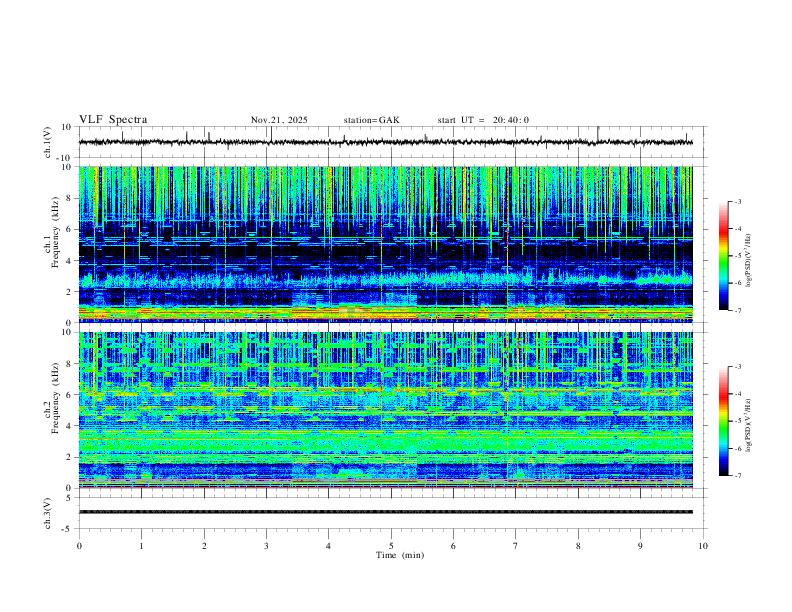Screen dimensions: 792x612
Task: Click inside the ch.2 spectrogram panel
Action: tap(386, 410)
